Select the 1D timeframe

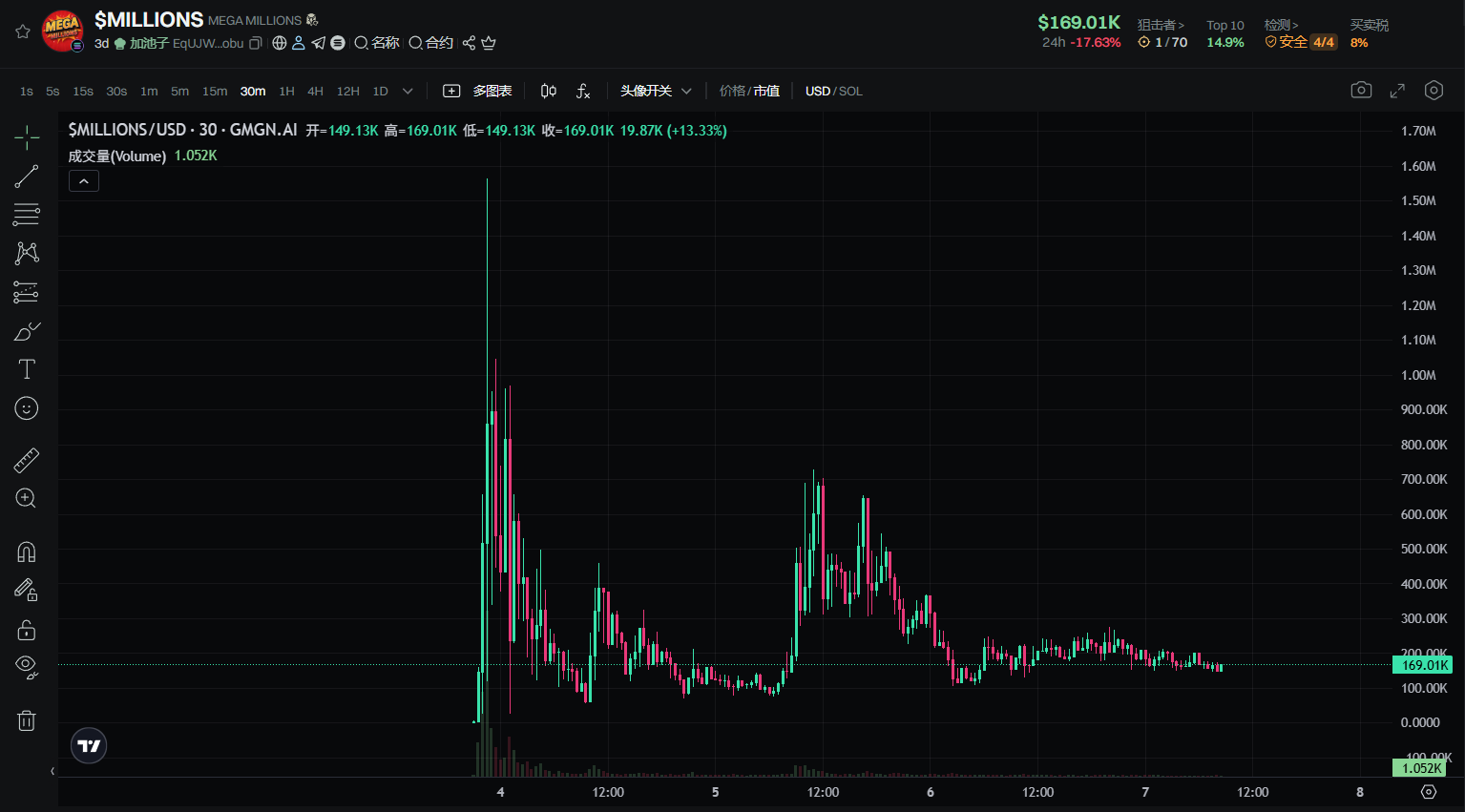click(x=380, y=92)
